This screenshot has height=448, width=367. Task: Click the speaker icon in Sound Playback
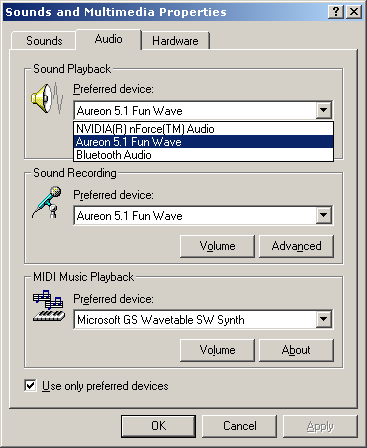click(x=47, y=98)
